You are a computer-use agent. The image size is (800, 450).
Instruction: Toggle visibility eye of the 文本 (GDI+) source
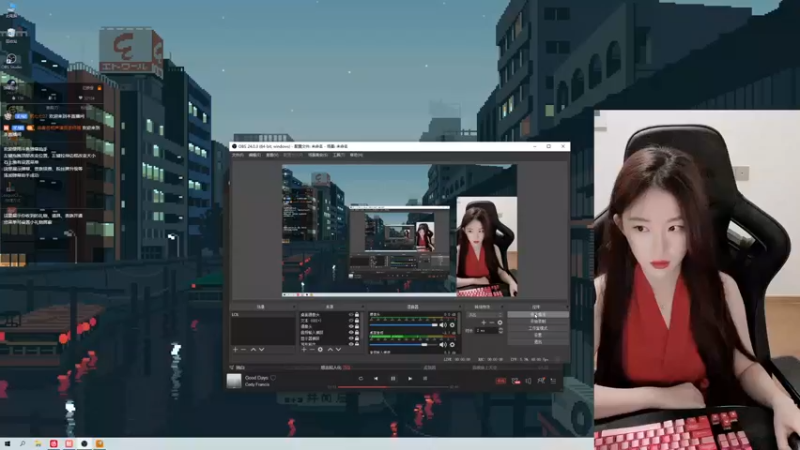[x=351, y=320]
